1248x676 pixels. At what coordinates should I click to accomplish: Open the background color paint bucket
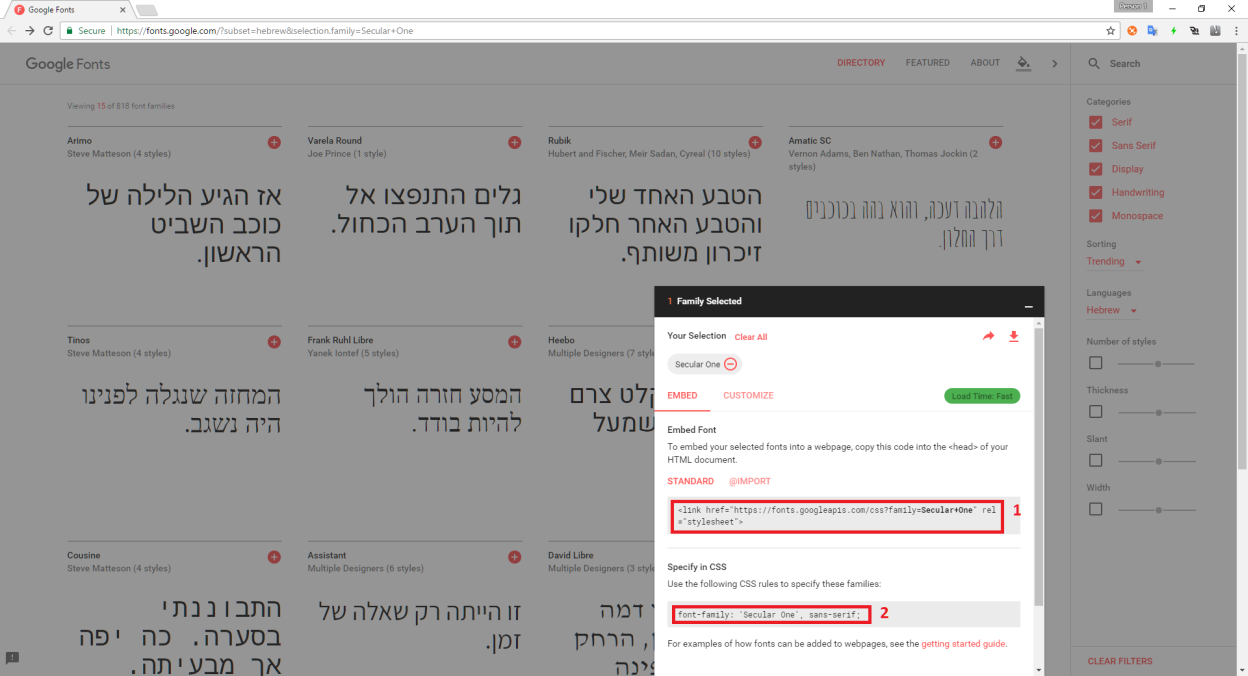1023,63
